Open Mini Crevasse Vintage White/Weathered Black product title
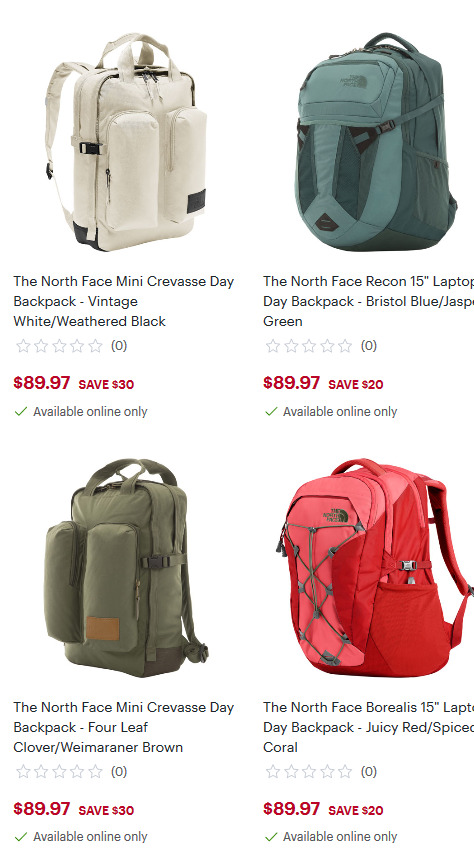Viewport: 474px width, 852px height. [124, 301]
